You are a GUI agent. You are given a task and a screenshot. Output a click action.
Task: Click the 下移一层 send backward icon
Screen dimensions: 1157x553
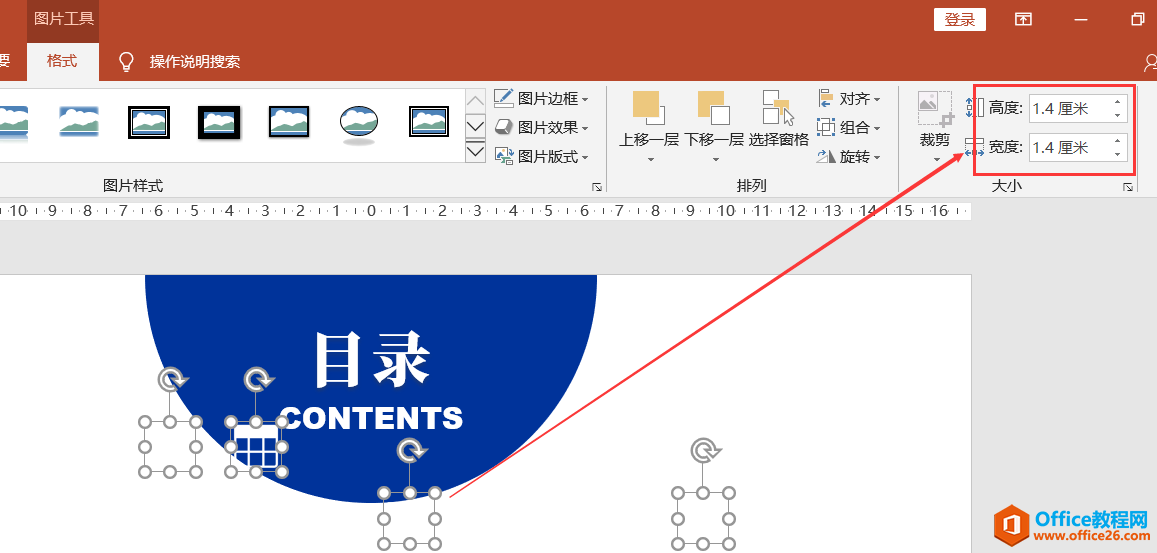714,108
